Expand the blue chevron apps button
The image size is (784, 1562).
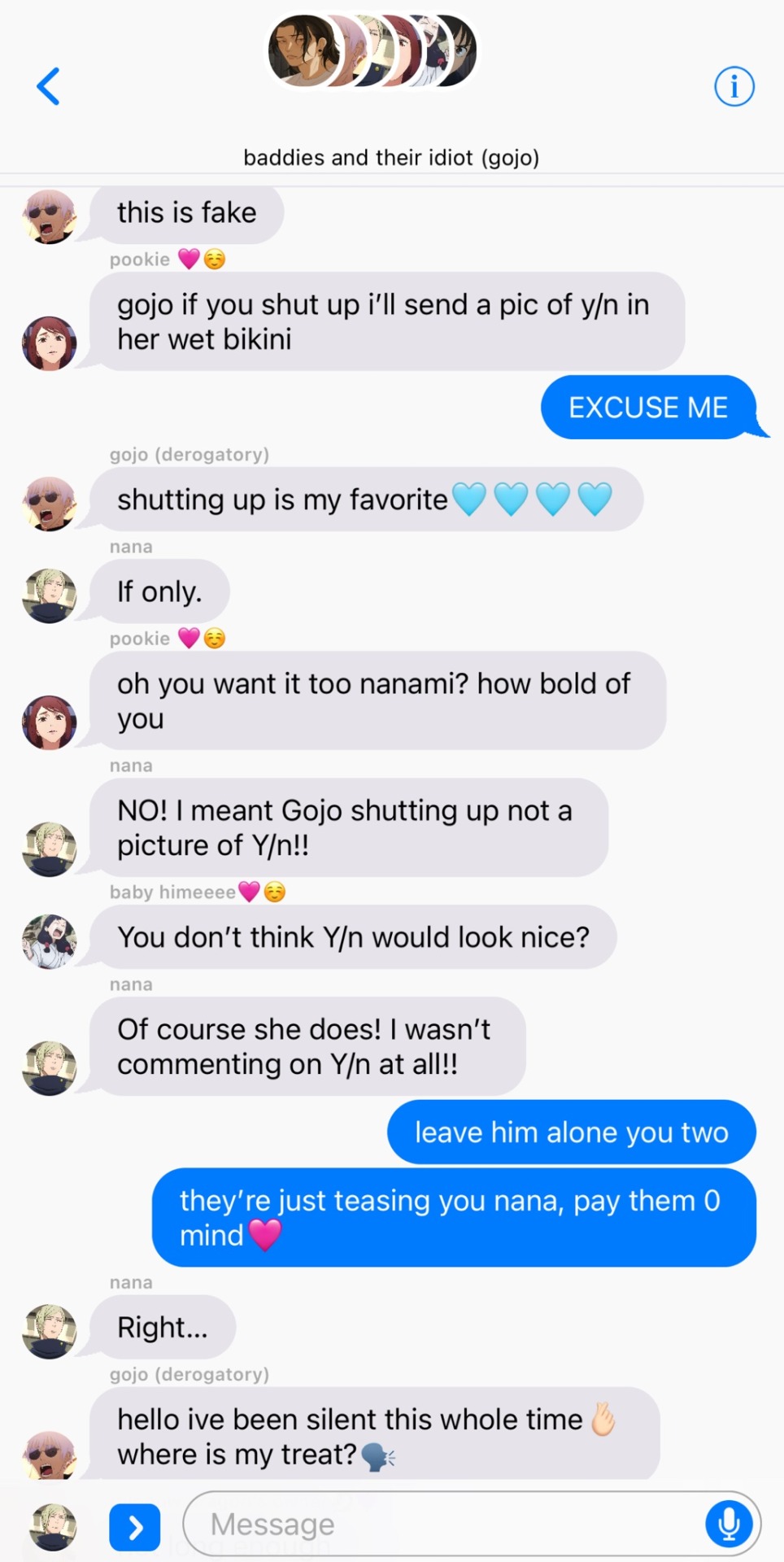[135, 1528]
